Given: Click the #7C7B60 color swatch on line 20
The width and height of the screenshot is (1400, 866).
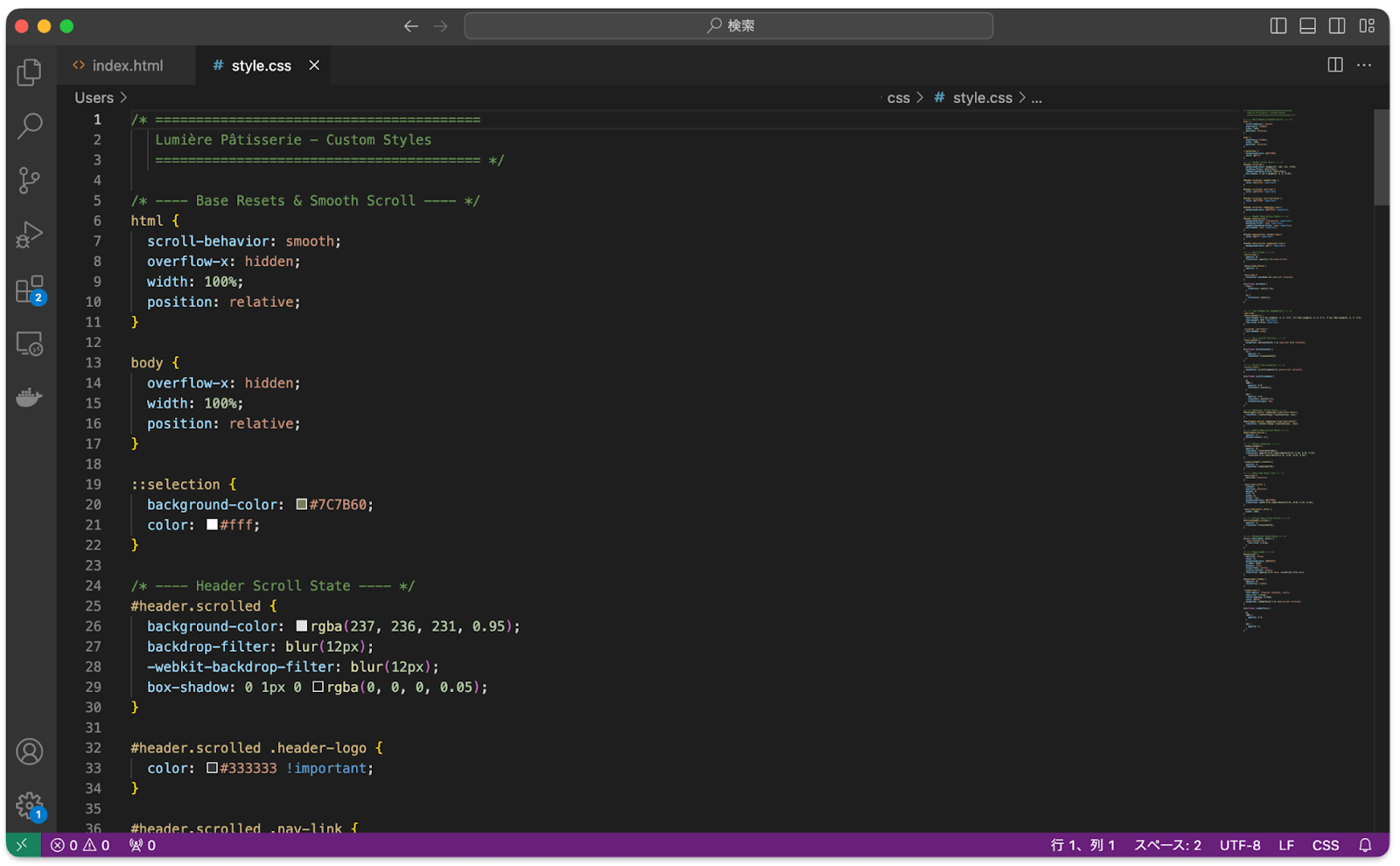Looking at the screenshot, I should tap(300, 504).
